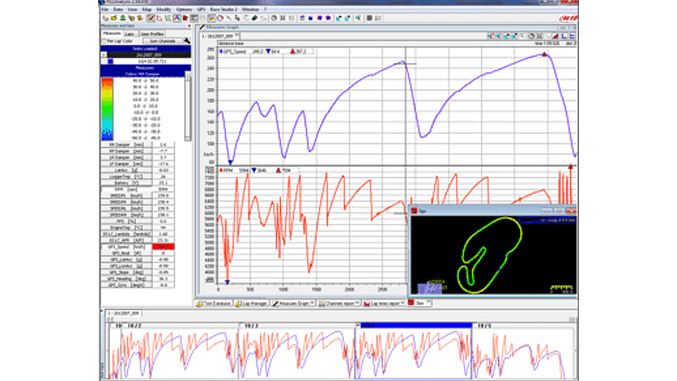677x381 pixels.
Task: Click the yellow open-folder toolbar icon
Action: [x=114, y=18]
